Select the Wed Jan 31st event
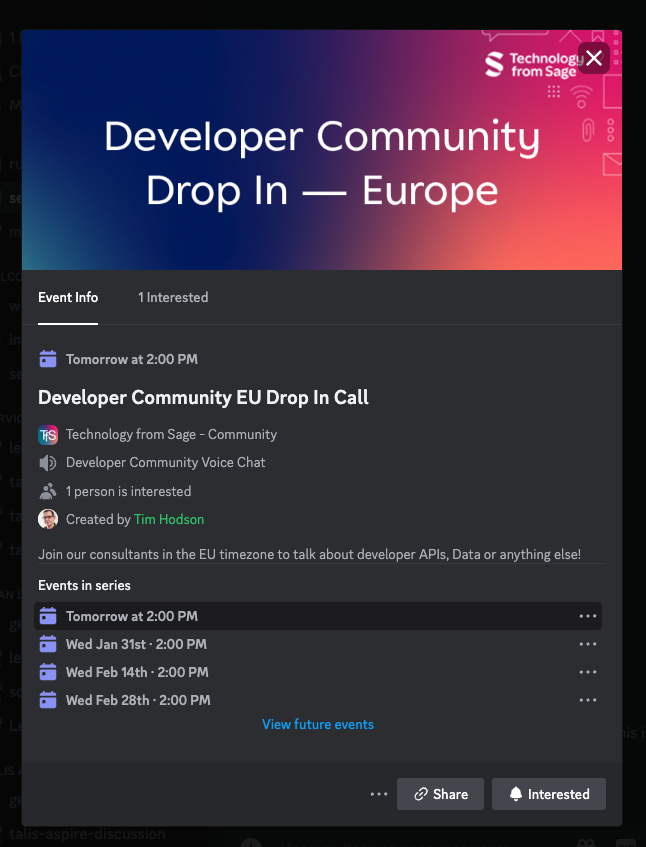The height and width of the screenshot is (847, 646). coord(318,644)
